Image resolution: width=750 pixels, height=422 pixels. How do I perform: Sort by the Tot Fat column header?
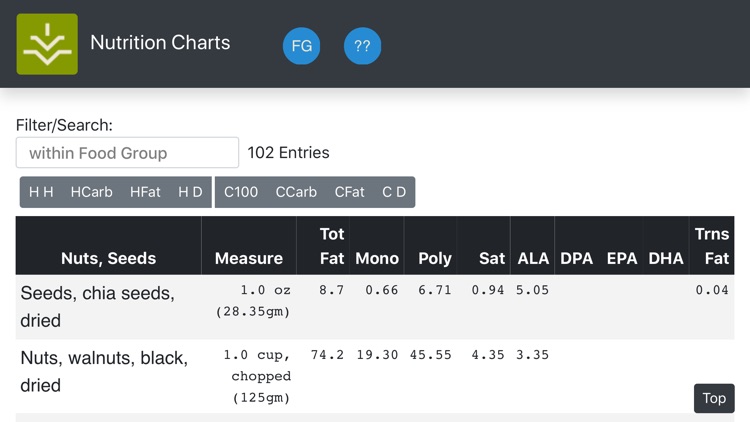323,245
